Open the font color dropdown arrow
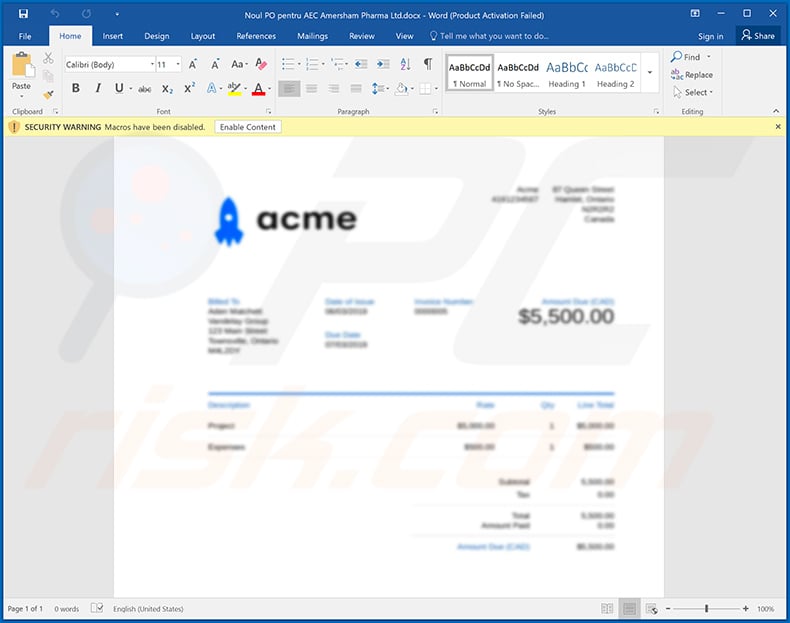This screenshot has width=790, height=623. coord(270,89)
